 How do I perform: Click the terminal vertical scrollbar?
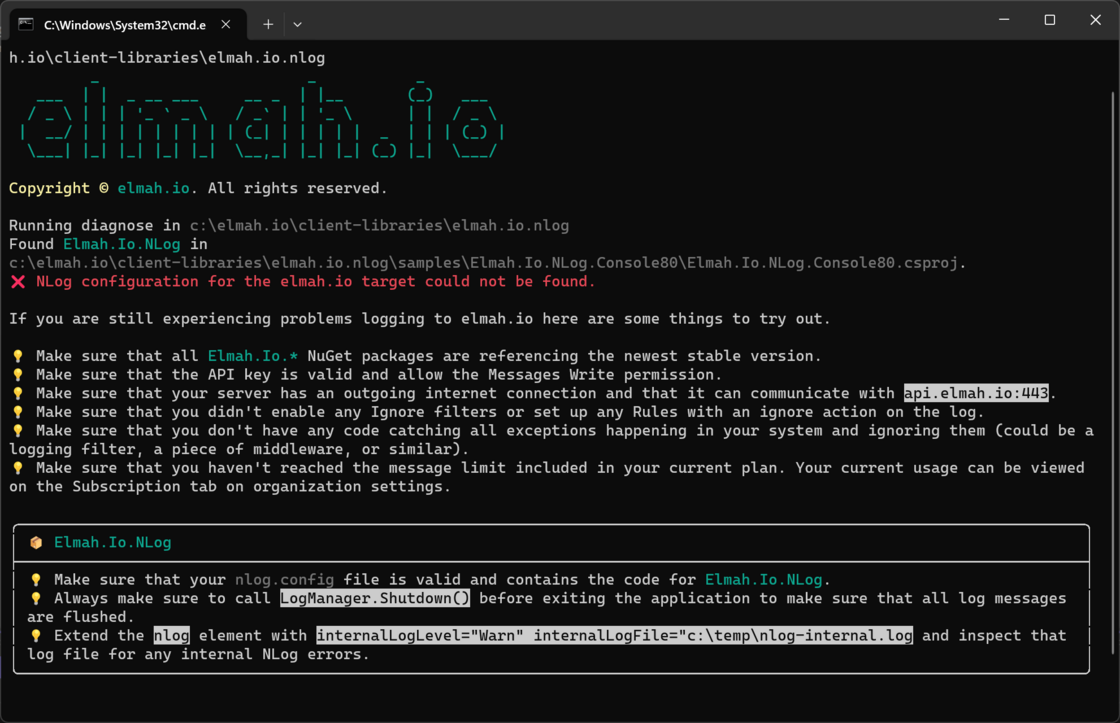coord(1113,372)
